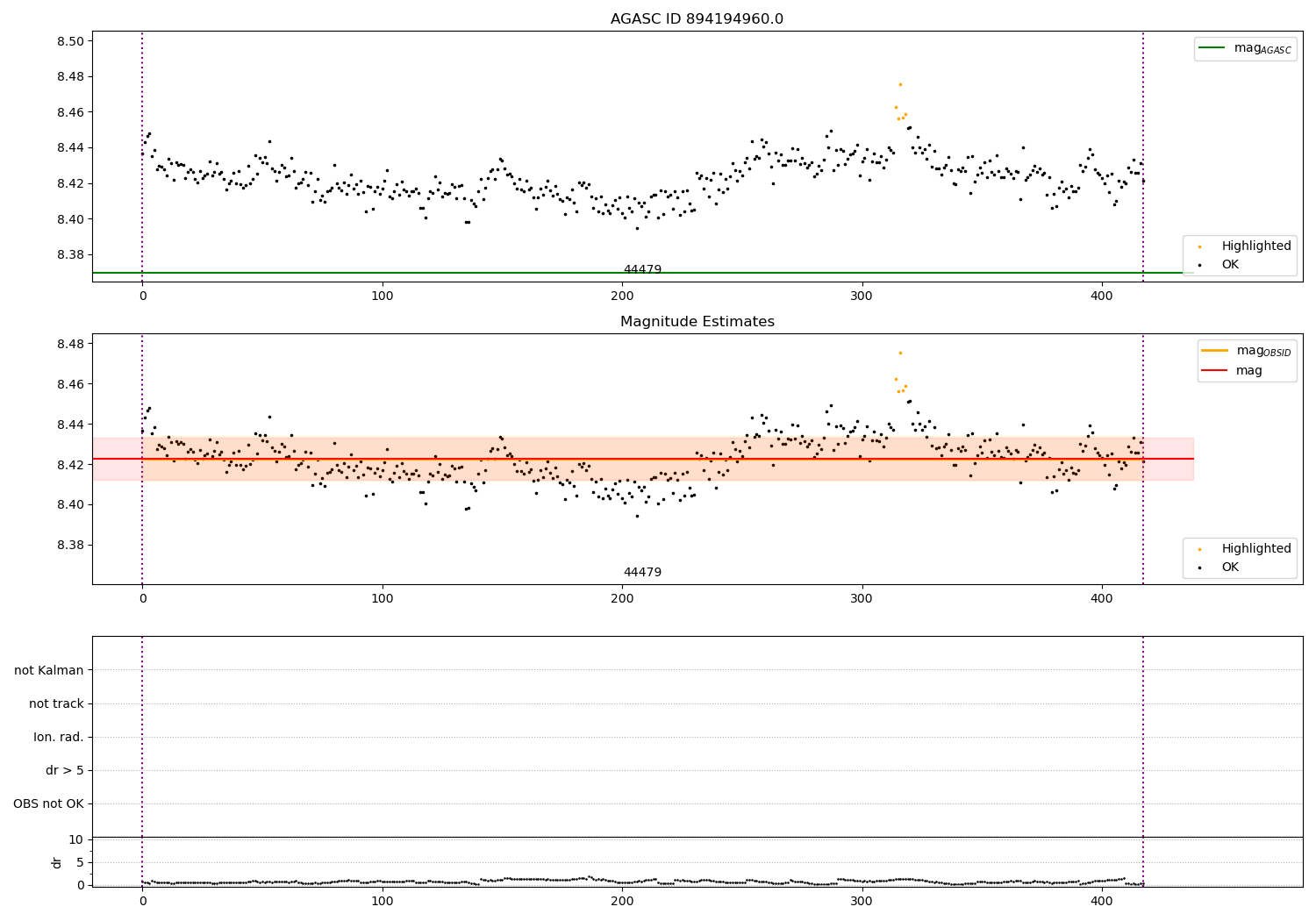Click the 'Magnitude Estimates' subplot title
This screenshot has height=921, width=1316.
(x=697, y=322)
